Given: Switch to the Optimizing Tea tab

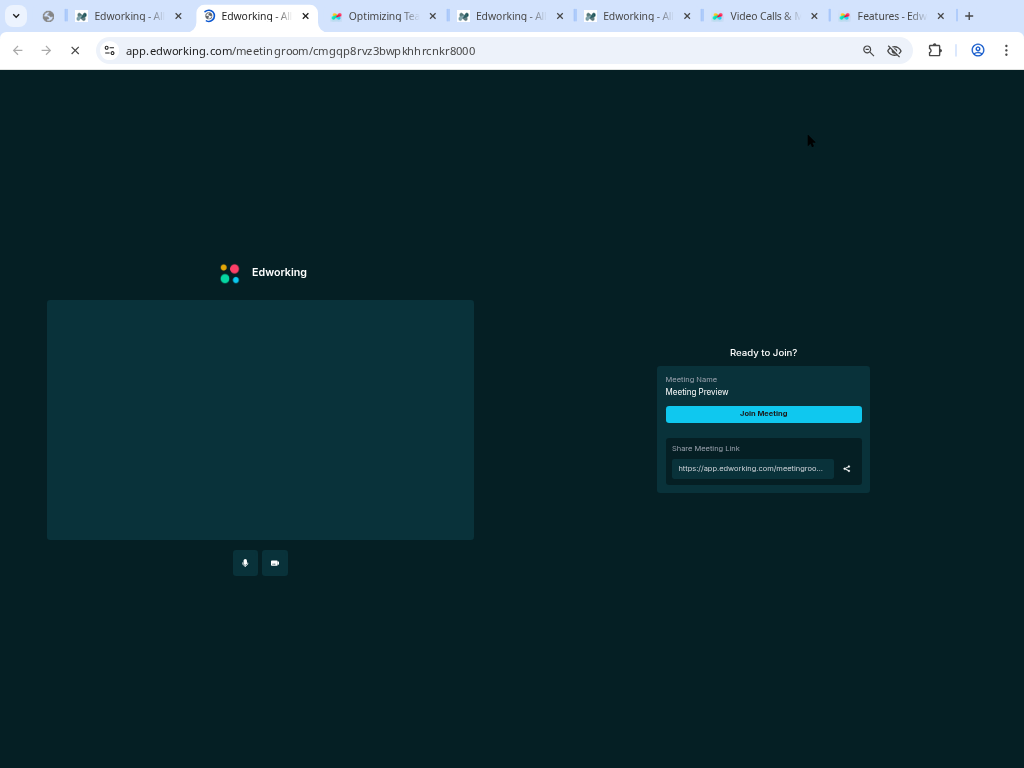Looking at the screenshot, I should (382, 16).
